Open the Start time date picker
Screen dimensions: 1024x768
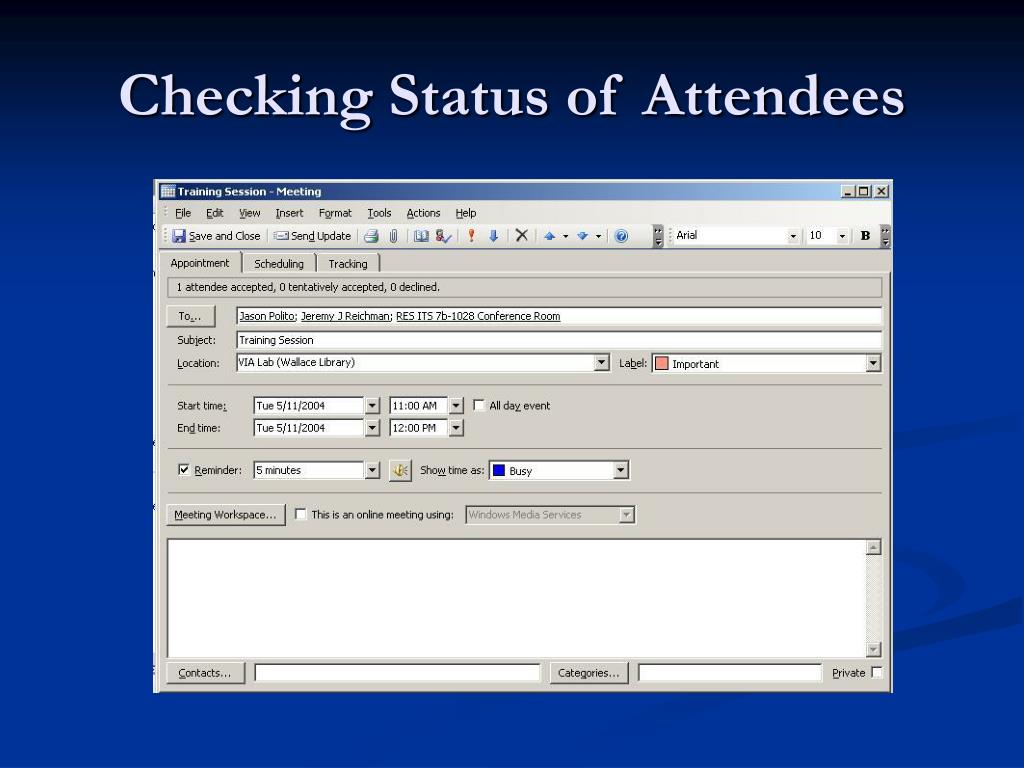click(372, 406)
